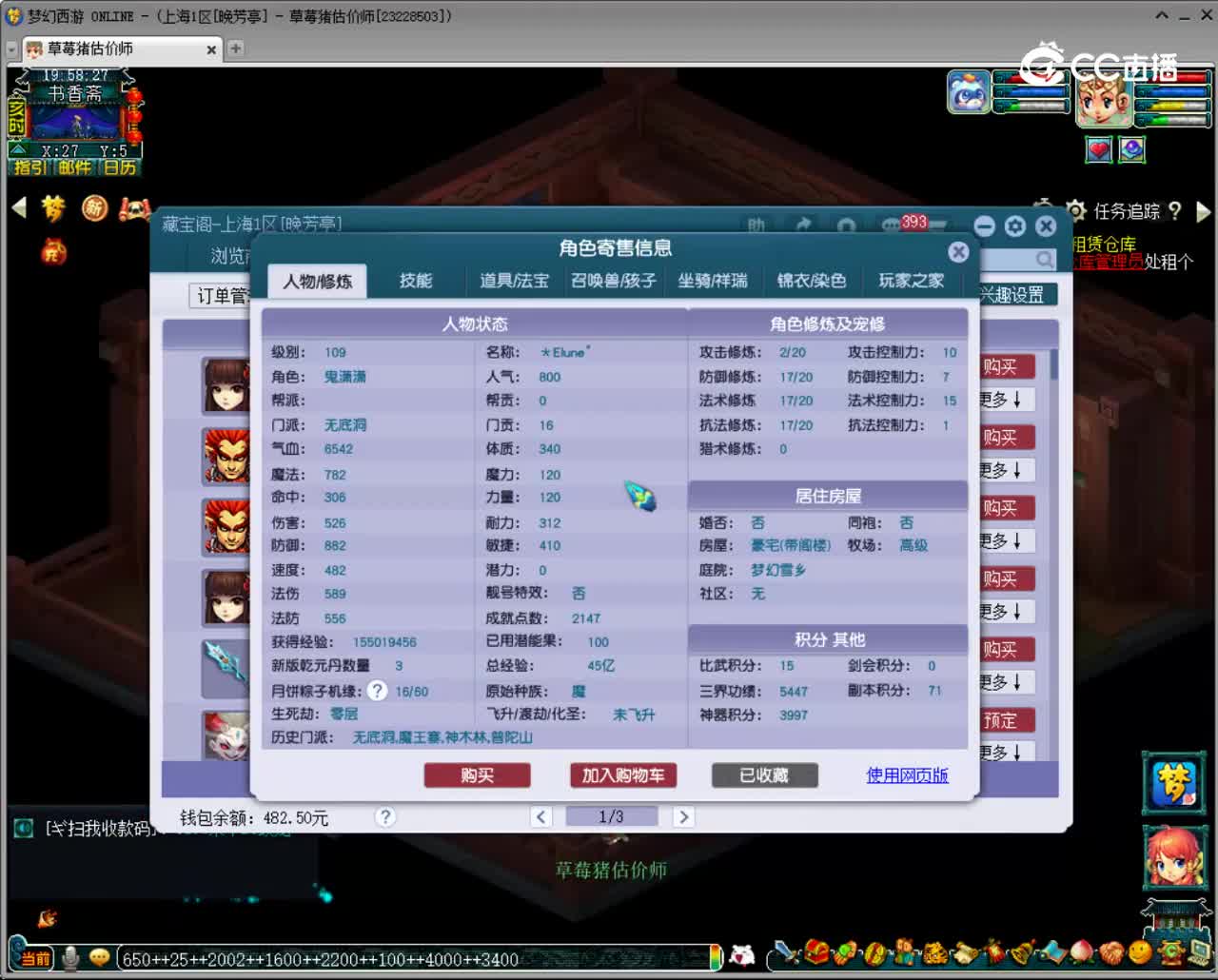Collapse the top icon bar with the left chevron
Screen dimensions: 1218x980
pos(17,208)
